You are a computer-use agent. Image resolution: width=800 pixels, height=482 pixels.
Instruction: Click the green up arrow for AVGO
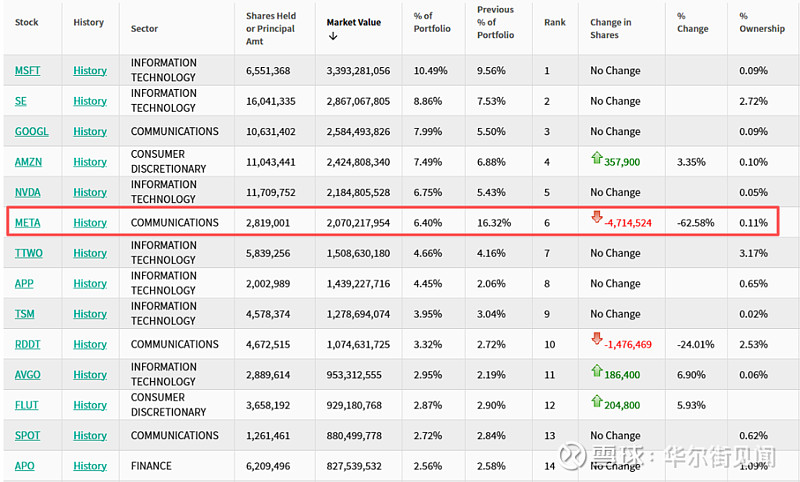click(596, 370)
